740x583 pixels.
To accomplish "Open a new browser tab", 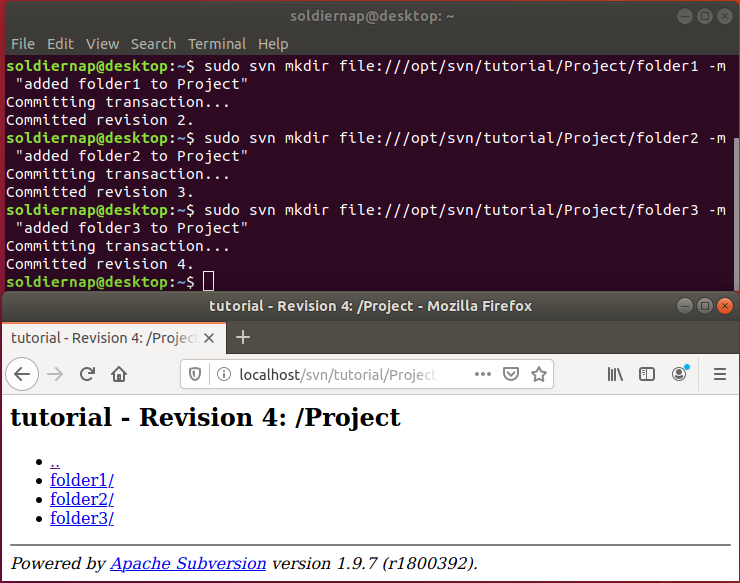I will pos(242,337).
